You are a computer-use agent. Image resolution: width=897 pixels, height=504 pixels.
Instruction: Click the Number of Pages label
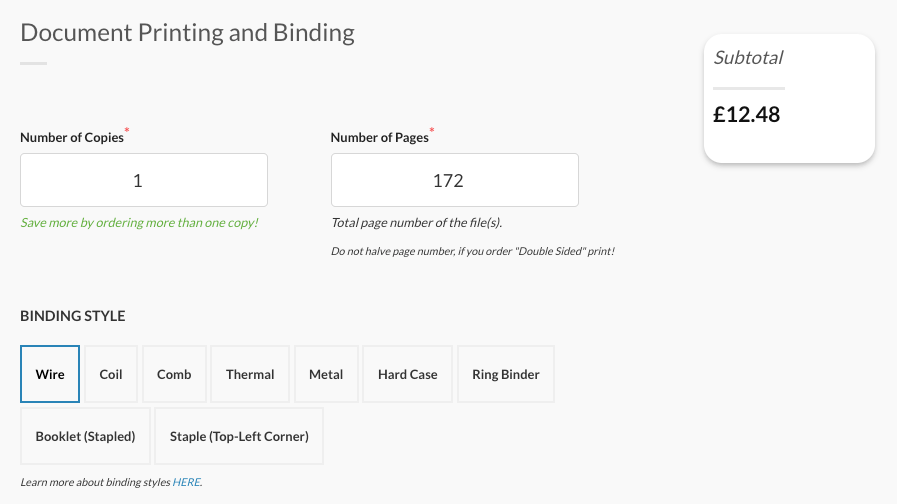(380, 137)
